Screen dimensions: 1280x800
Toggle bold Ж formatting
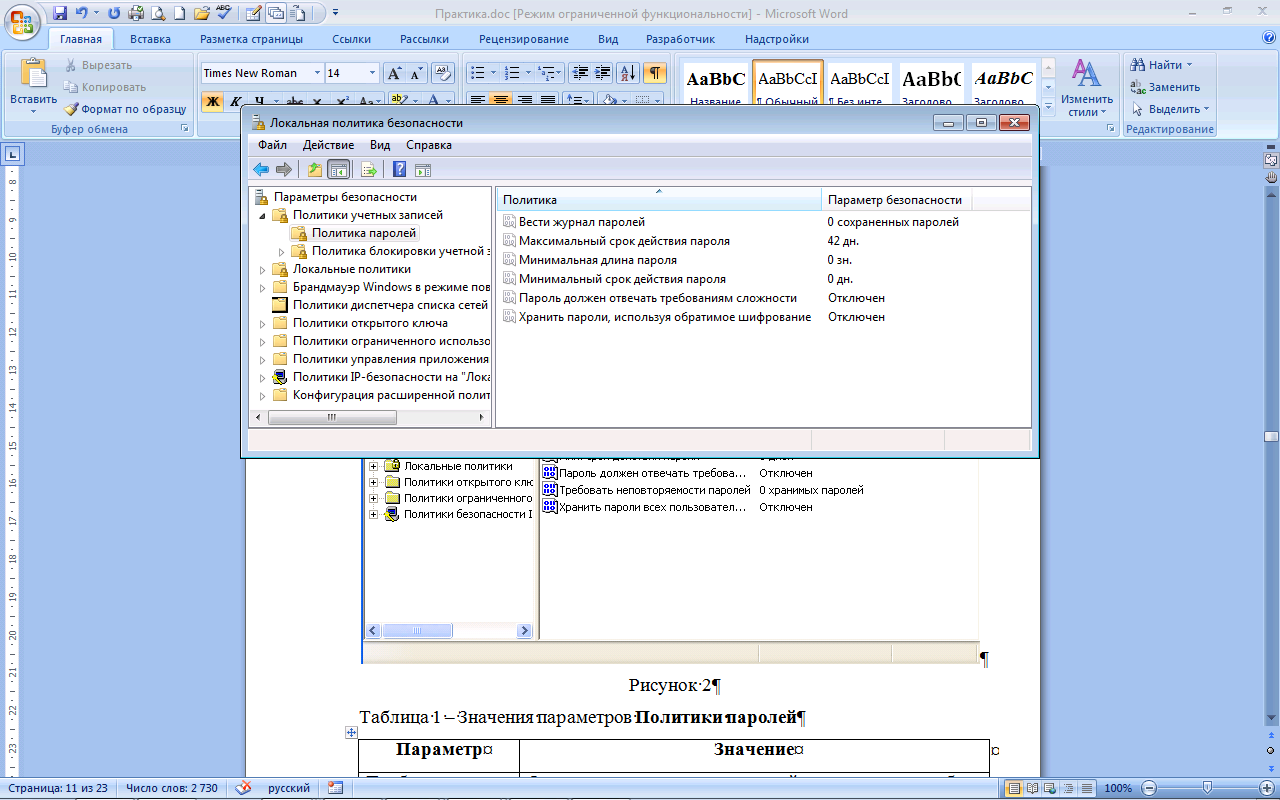(x=212, y=101)
